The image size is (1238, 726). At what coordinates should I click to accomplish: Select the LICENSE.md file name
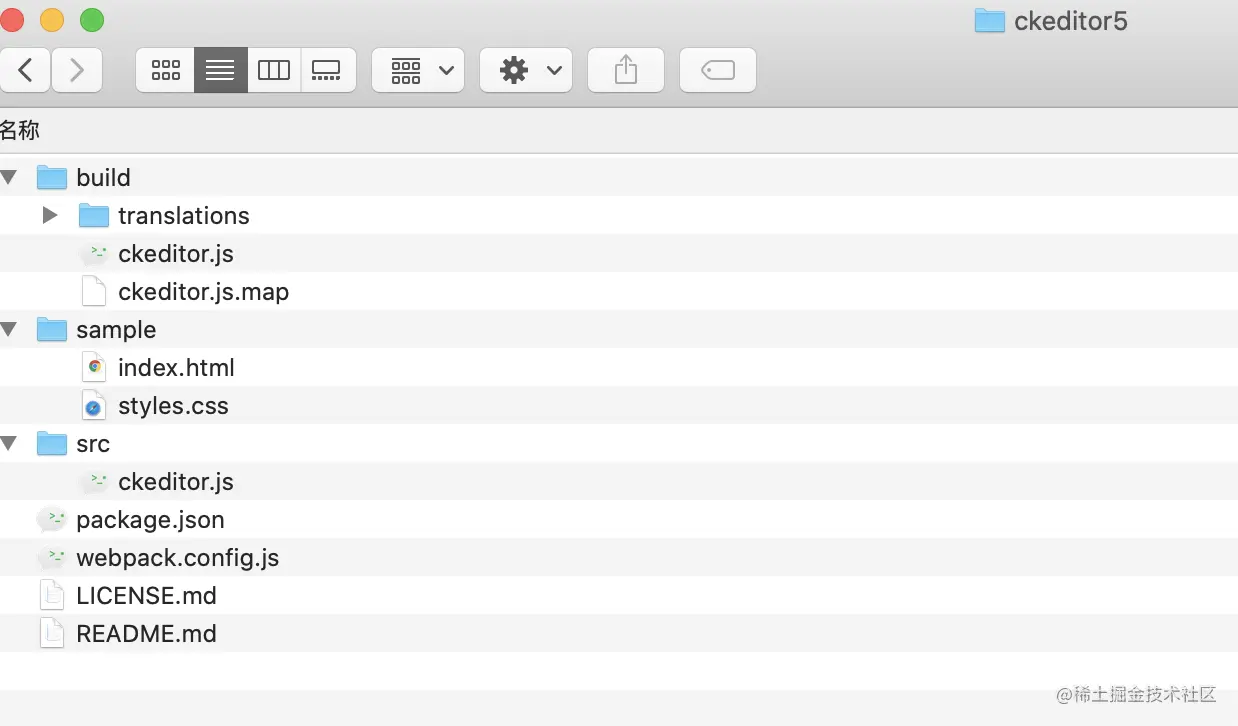[146, 595]
